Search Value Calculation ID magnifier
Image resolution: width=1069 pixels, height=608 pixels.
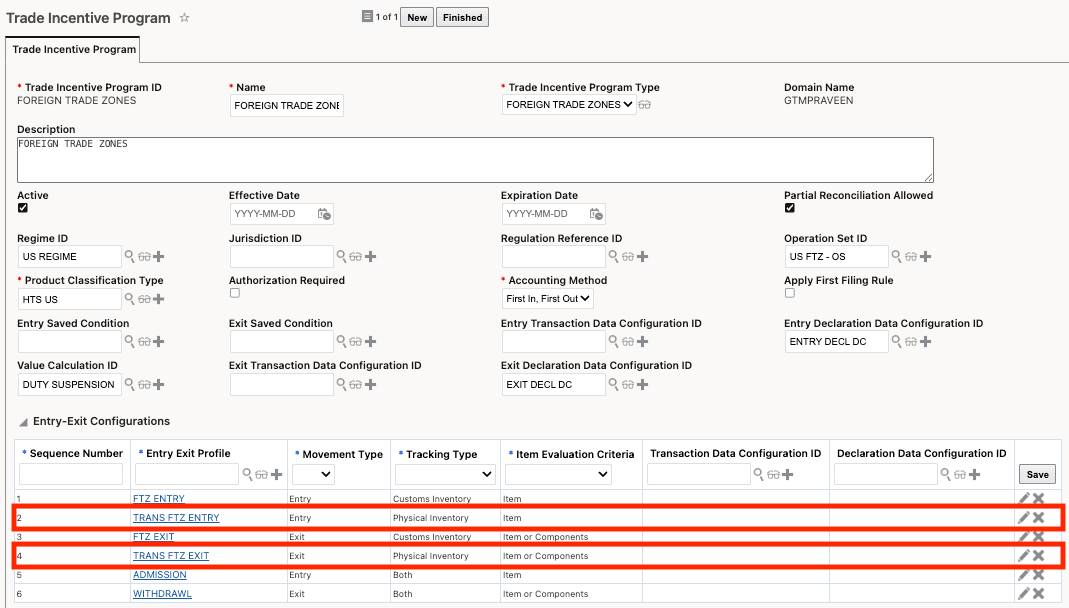(130, 384)
